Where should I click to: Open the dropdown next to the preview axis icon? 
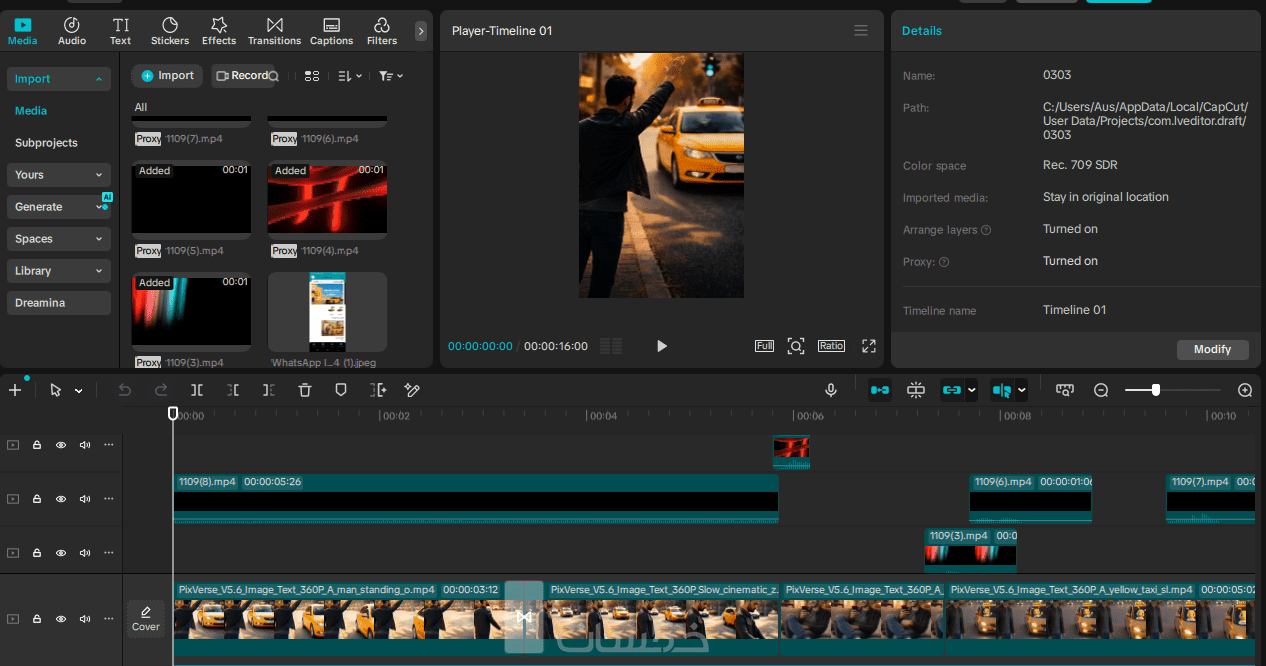1021,391
